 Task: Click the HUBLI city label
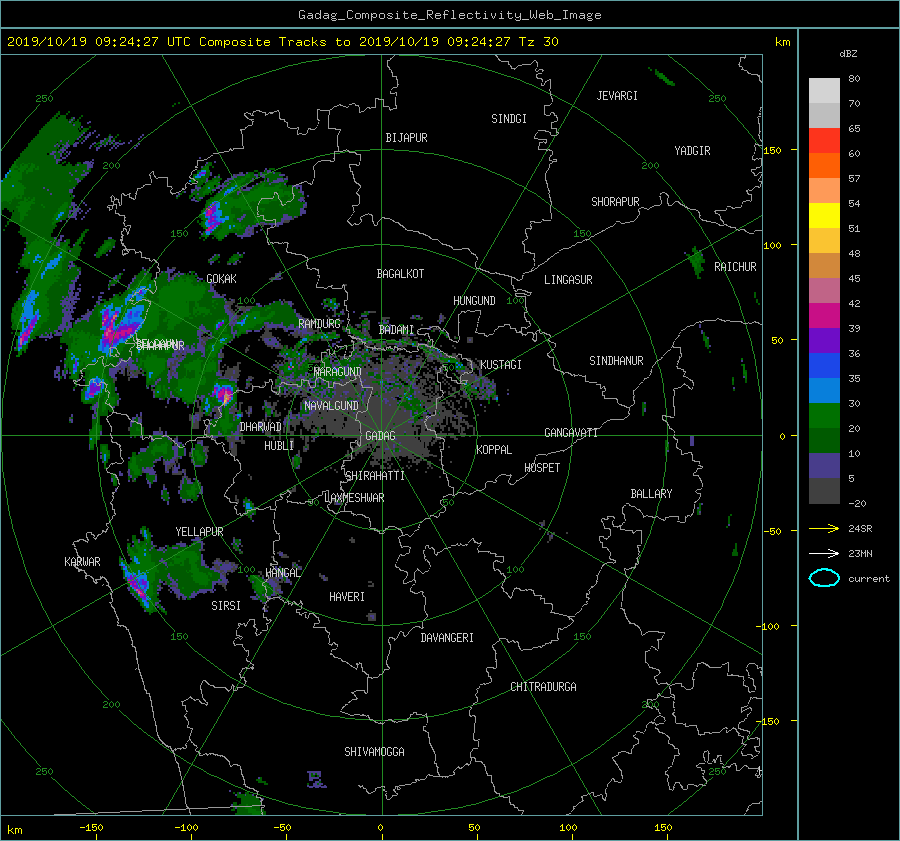coord(278,446)
